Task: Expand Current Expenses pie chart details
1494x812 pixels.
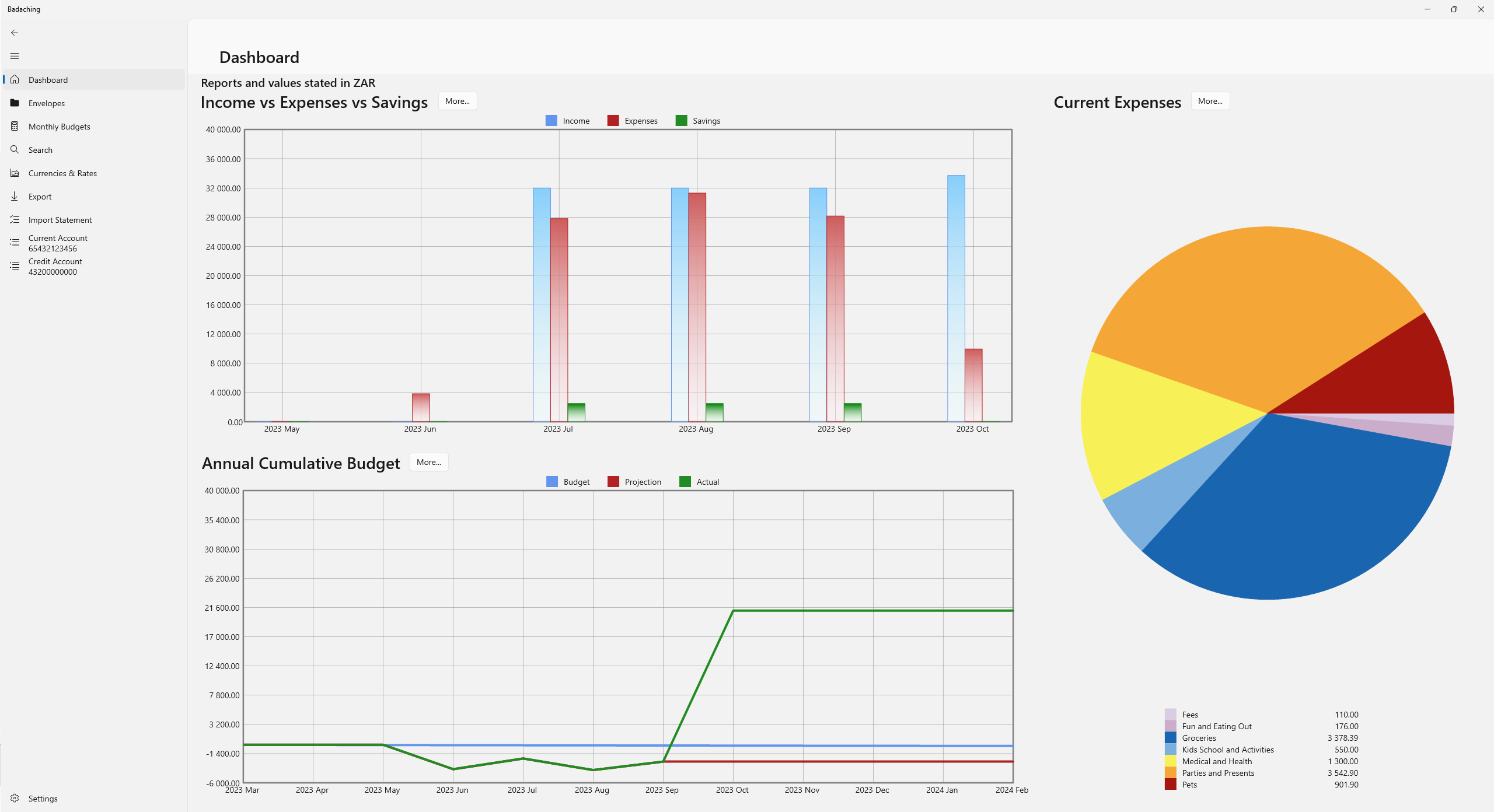Action: coord(1211,100)
